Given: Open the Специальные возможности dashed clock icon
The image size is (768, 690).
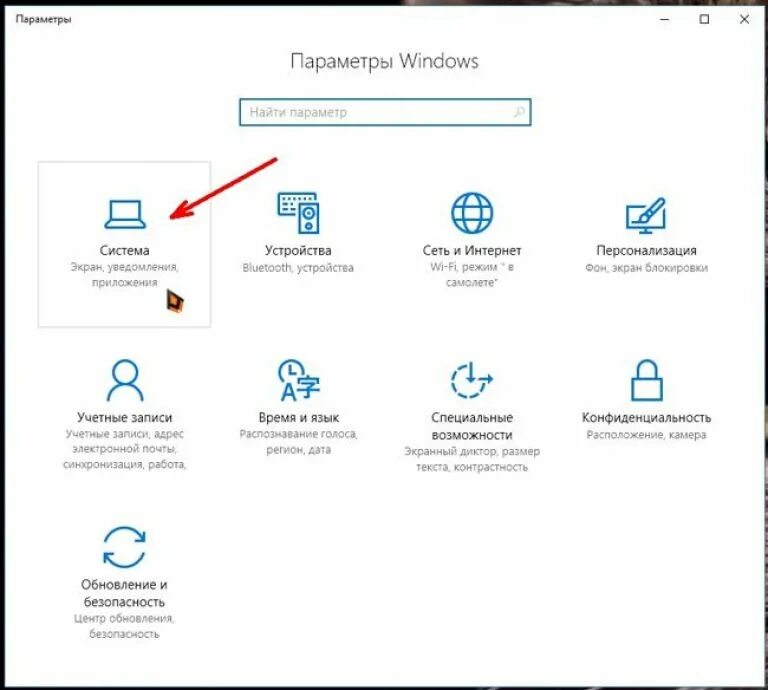Looking at the screenshot, I should [x=472, y=380].
